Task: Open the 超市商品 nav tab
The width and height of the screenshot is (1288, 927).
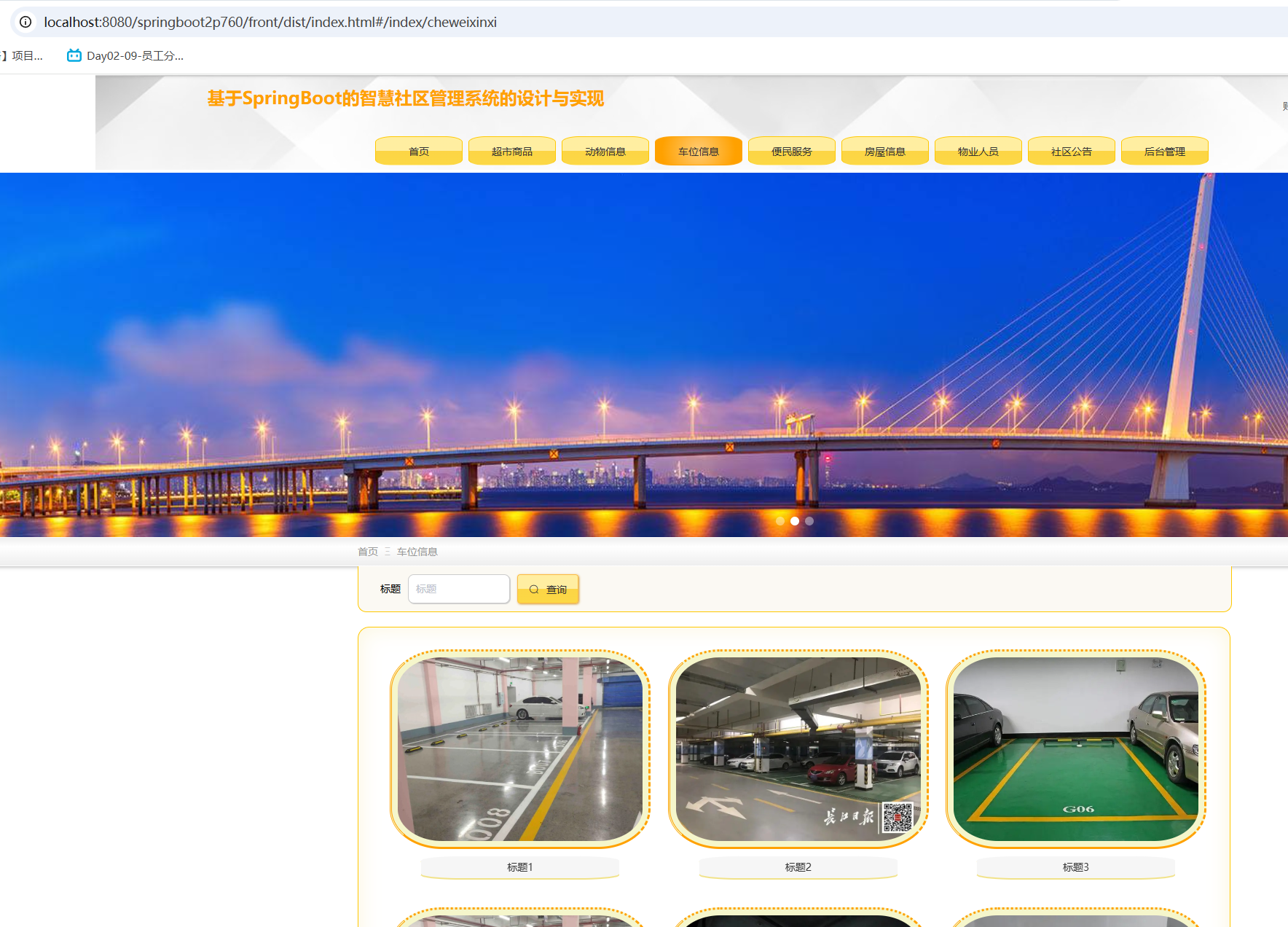Action: click(x=512, y=151)
